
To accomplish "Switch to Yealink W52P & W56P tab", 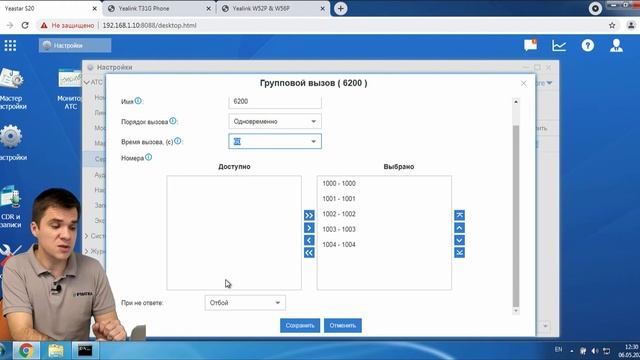I will (271, 8).
